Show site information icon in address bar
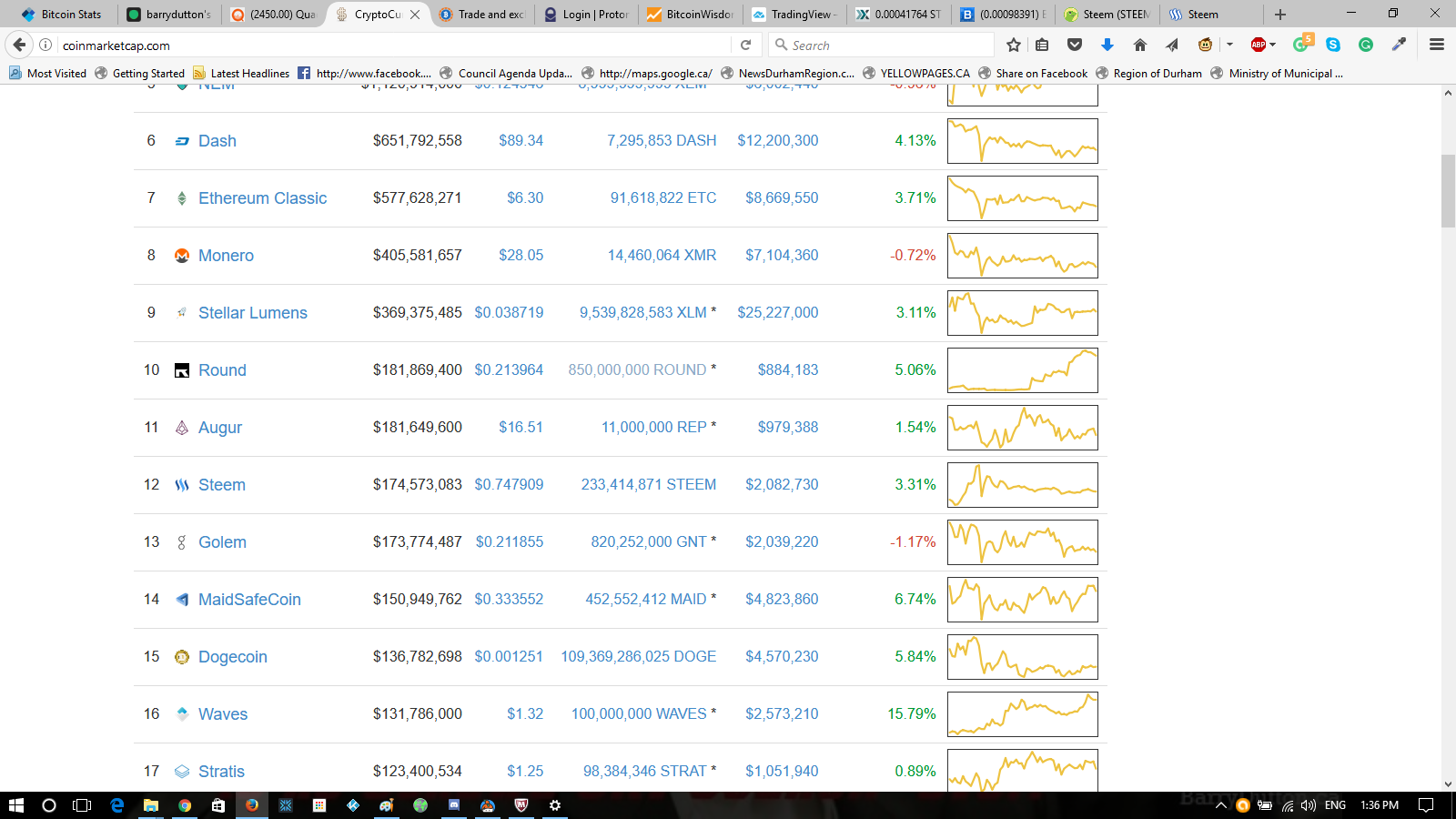The width and height of the screenshot is (1456, 819). 45,45
